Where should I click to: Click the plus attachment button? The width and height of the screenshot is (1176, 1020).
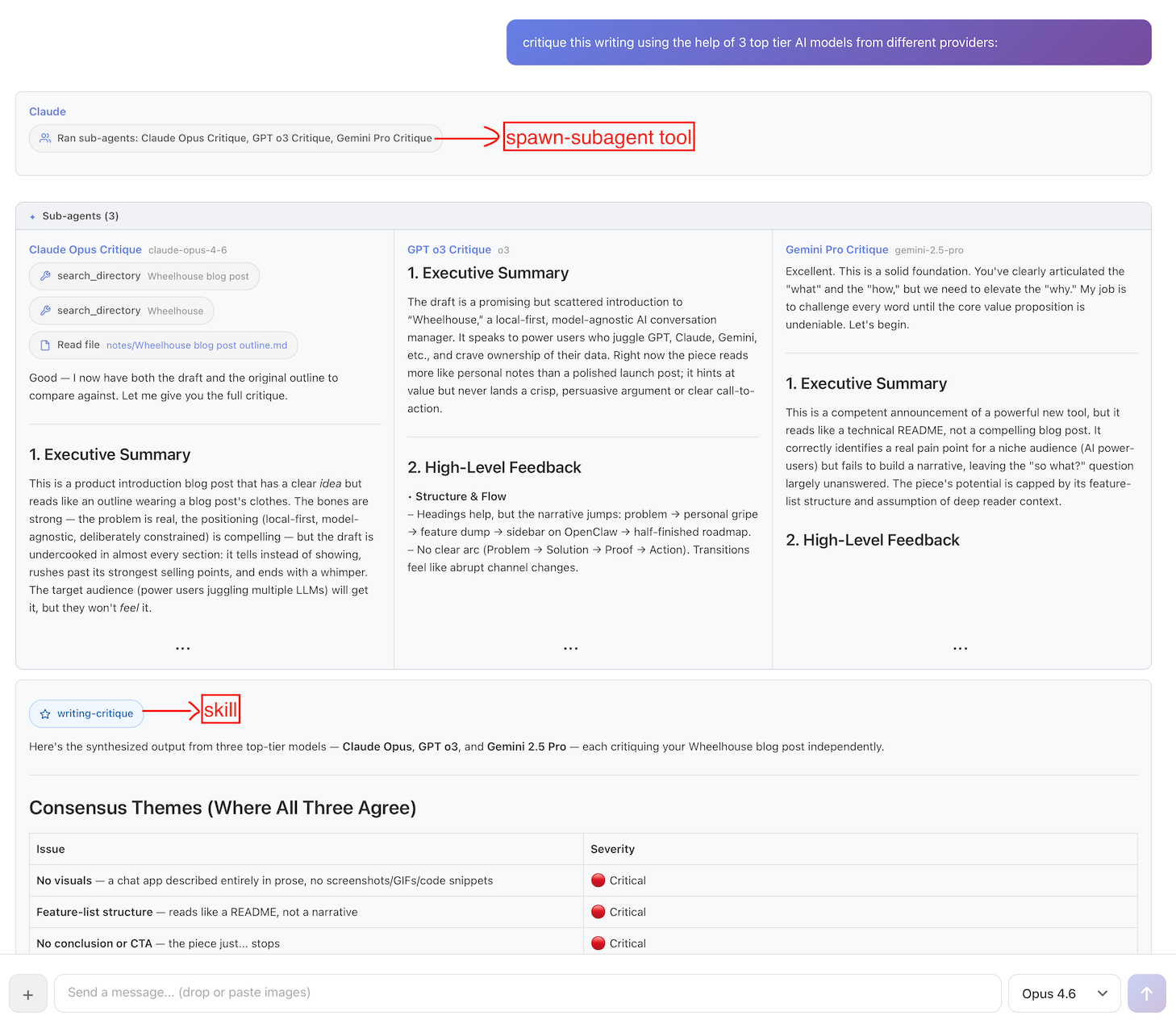28,994
